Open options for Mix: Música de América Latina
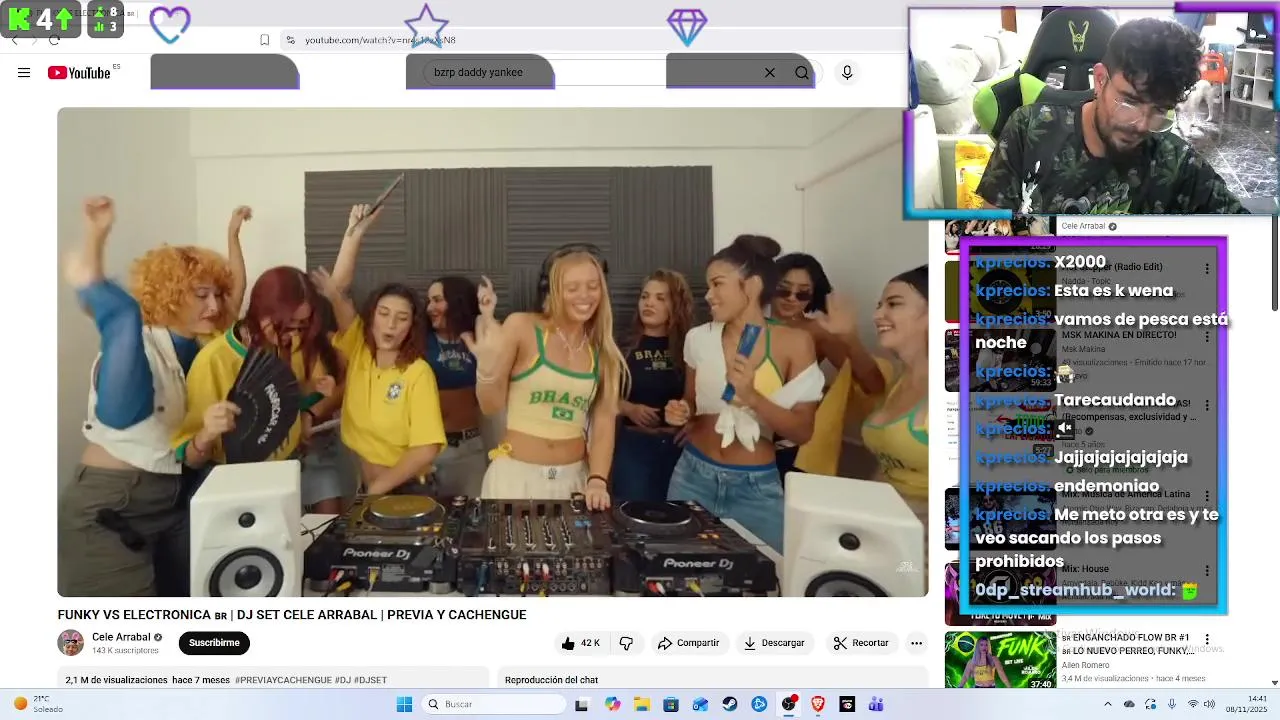 [x=1207, y=496]
